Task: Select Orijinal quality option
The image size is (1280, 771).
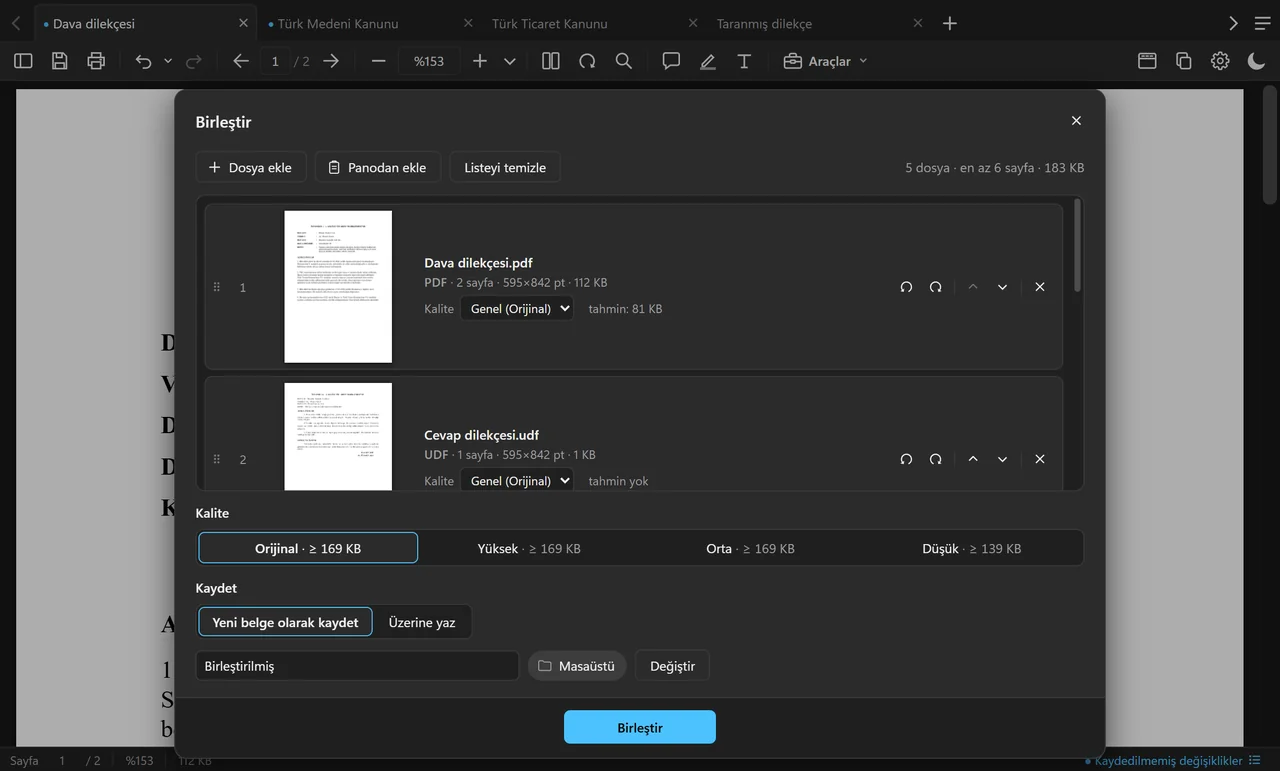Action: click(x=308, y=548)
